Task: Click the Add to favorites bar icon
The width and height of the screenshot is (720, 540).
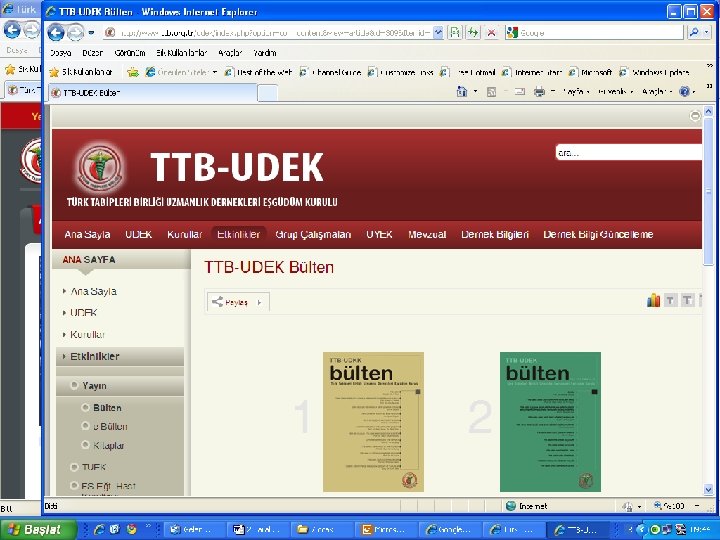Action: click(133, 72)
